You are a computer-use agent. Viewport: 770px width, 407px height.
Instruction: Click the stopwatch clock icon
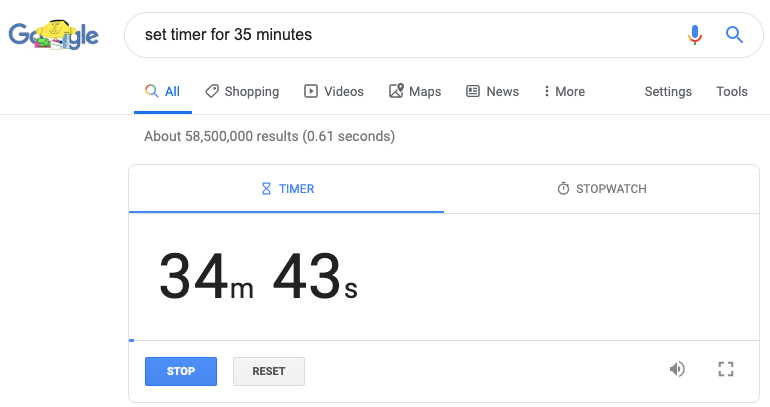563,189
